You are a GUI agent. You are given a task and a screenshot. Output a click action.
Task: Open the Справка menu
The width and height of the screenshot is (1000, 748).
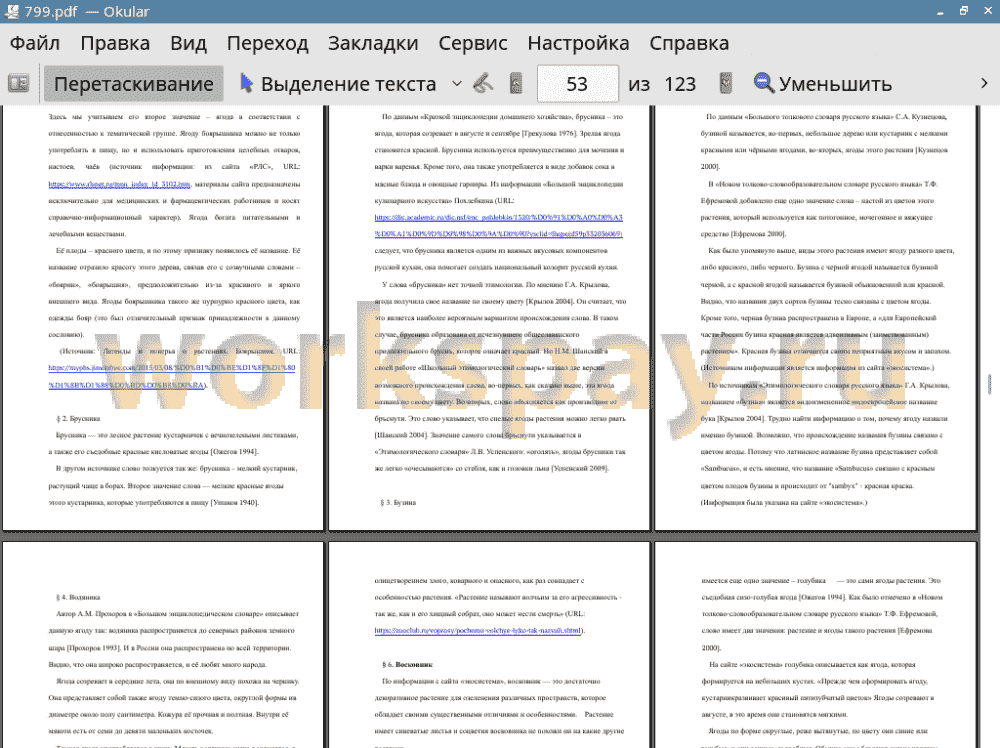pyautogui.click(x=689, y=43)
